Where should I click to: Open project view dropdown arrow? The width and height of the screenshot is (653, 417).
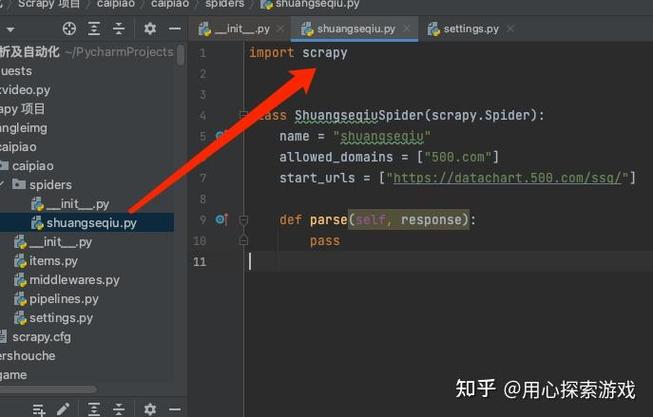click(x=10, y=29)
